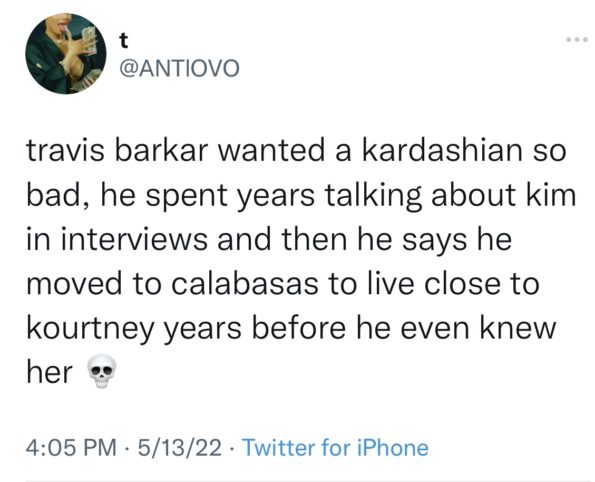Viewport: 595px width, 482px height.
Task: Click the word "knew" in the tweet
Action: tap(518, 328)
